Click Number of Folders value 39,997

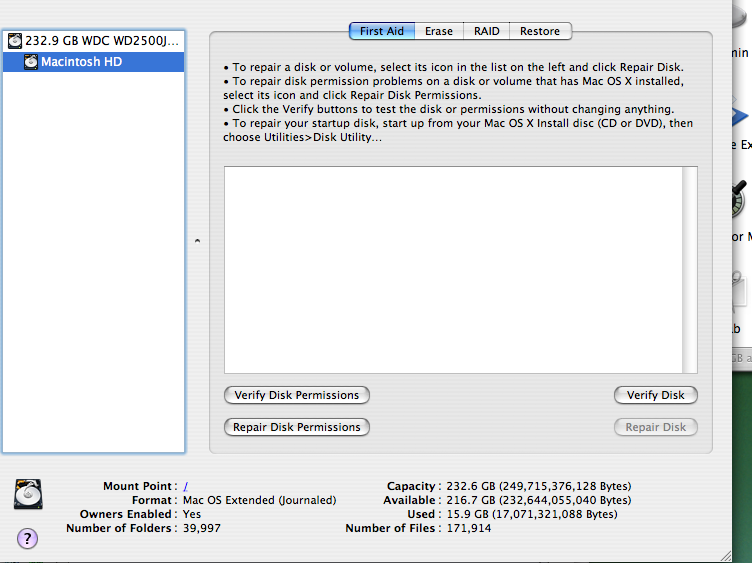201,528
